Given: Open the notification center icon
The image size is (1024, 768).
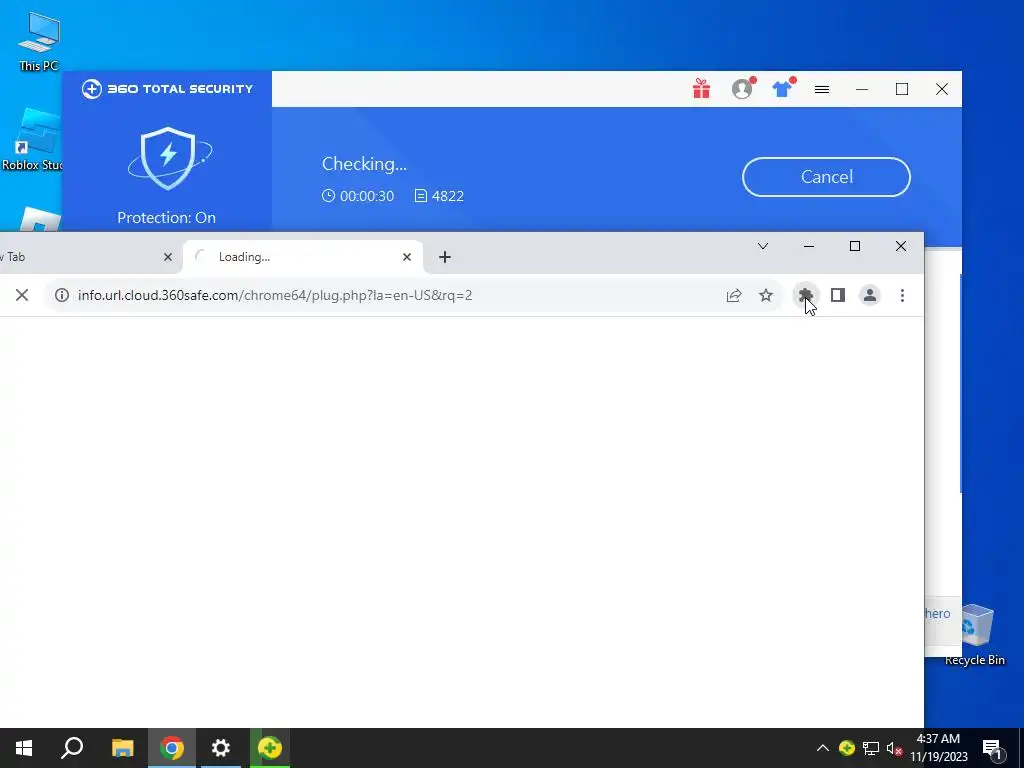Looking at the screenshot, I should tap(993, 749).
